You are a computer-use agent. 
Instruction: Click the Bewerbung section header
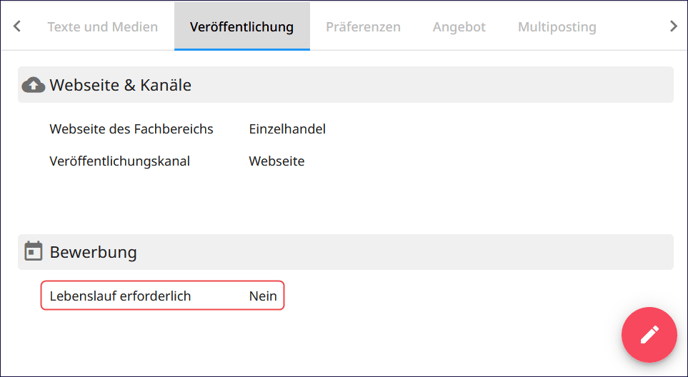pos(345,252)
